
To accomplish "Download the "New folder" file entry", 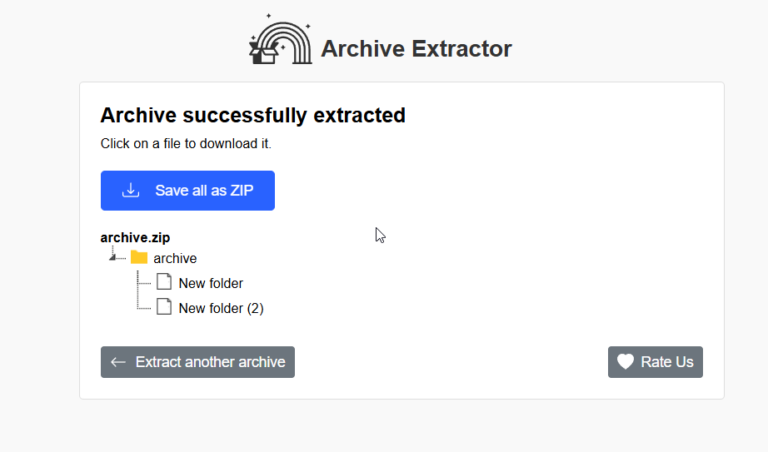I will (x=210, y=283).
